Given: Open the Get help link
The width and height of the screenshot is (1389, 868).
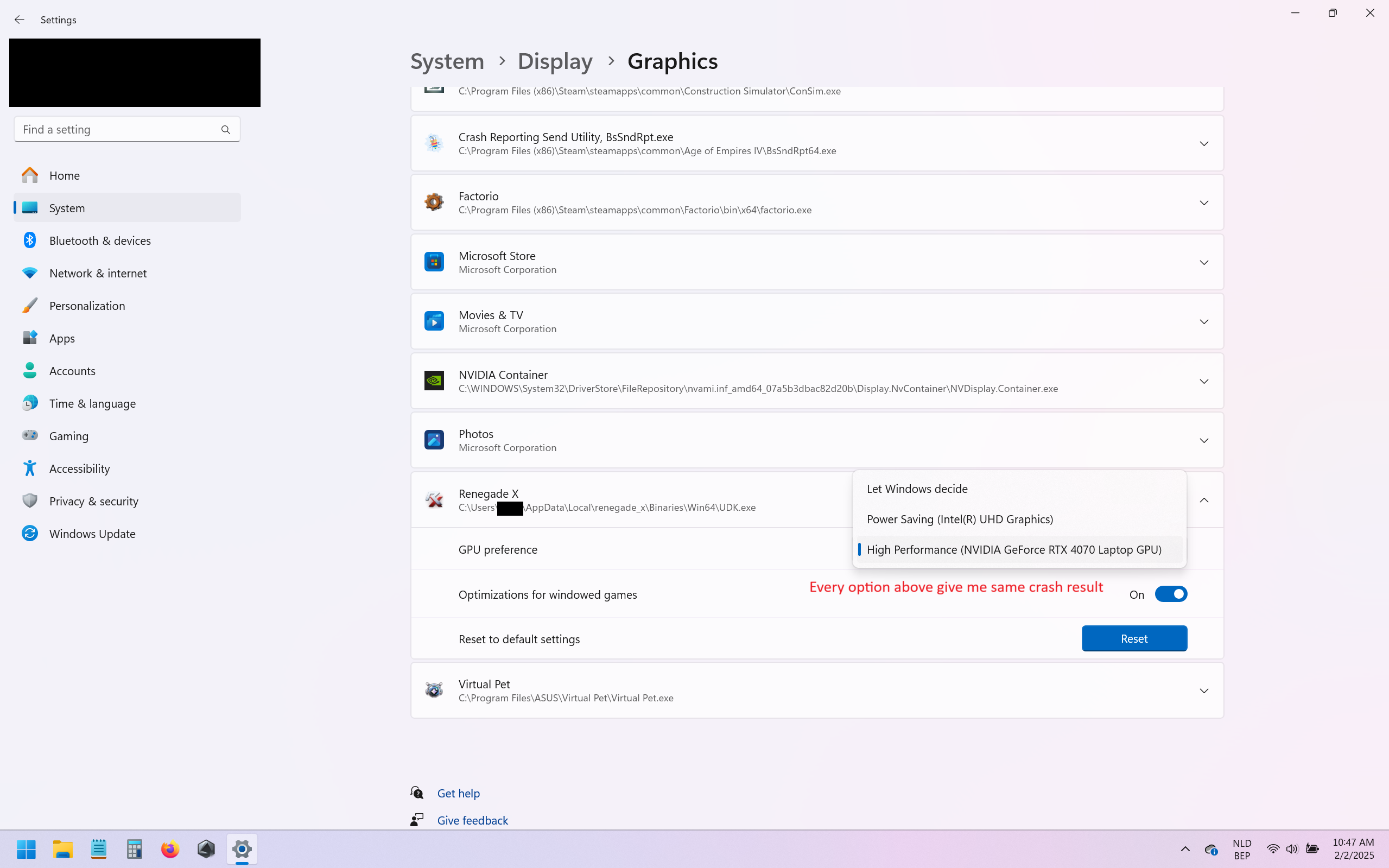Looking at the screenshot, I should coord(458,793).
